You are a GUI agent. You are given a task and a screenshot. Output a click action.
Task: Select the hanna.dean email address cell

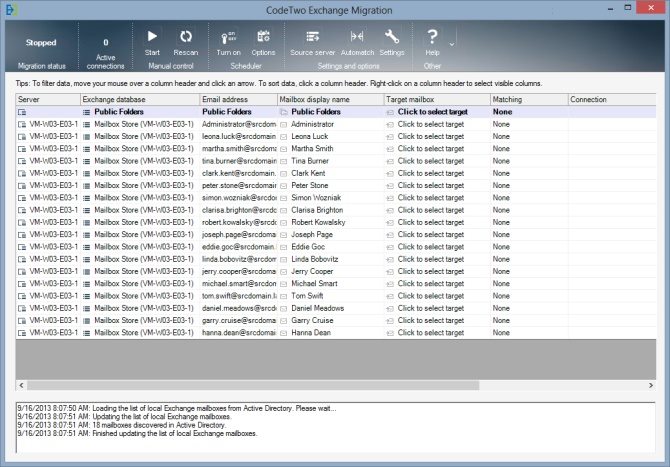(x=239, y=333)
